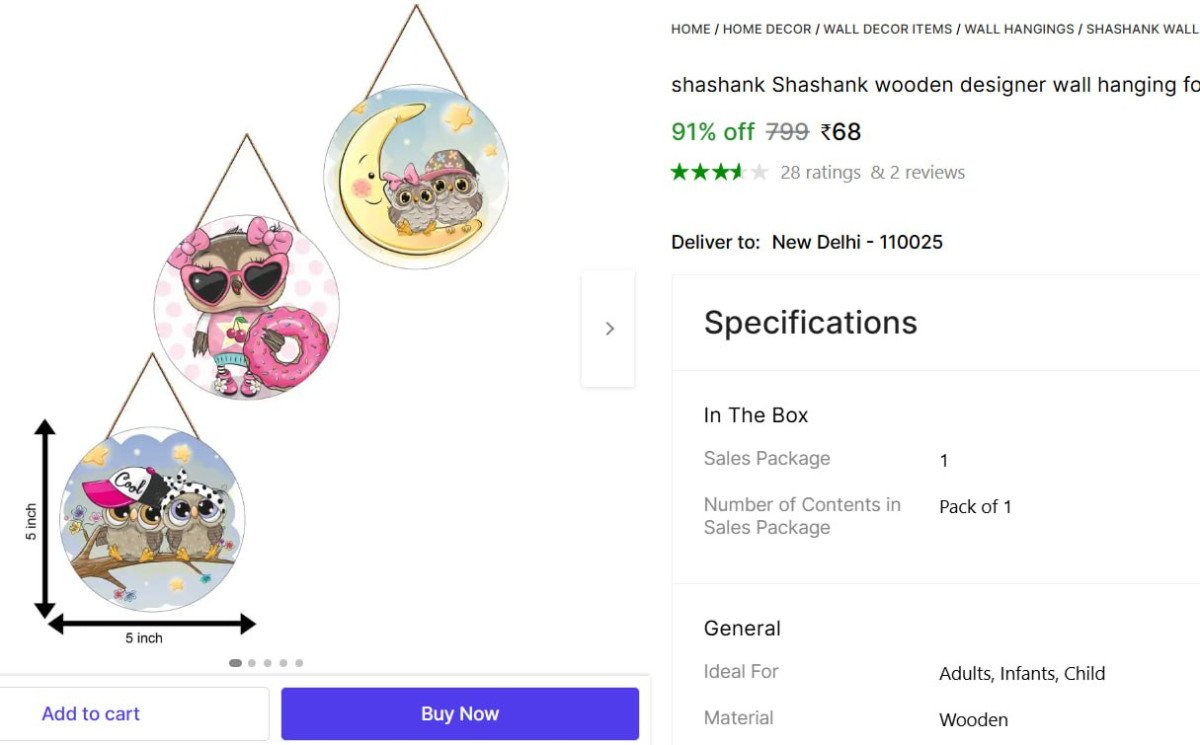Go to the last carousel dot
1200x745 pixels.
click(299, 663)
